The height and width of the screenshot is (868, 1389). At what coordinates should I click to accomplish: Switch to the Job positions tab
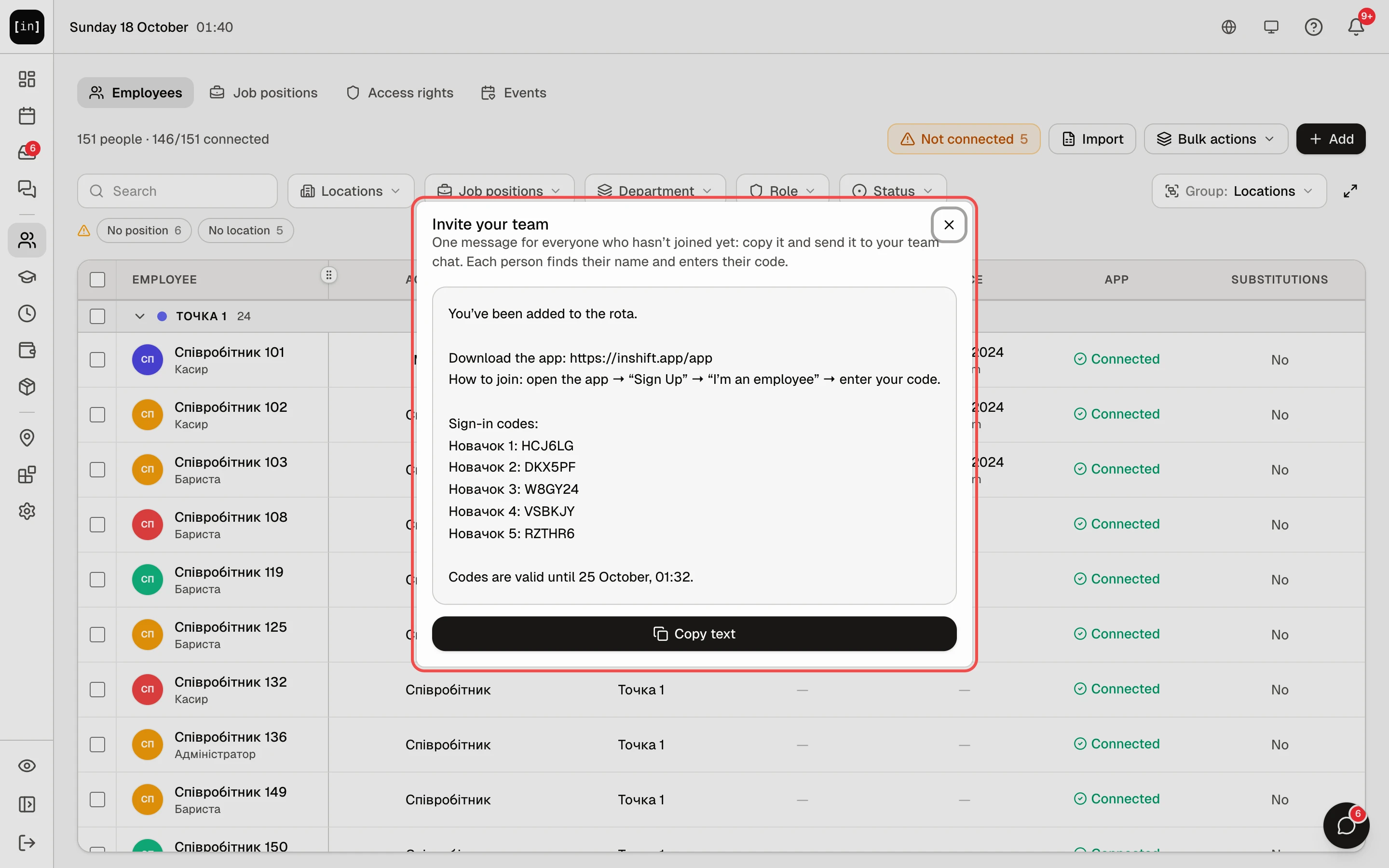[263, 93]
